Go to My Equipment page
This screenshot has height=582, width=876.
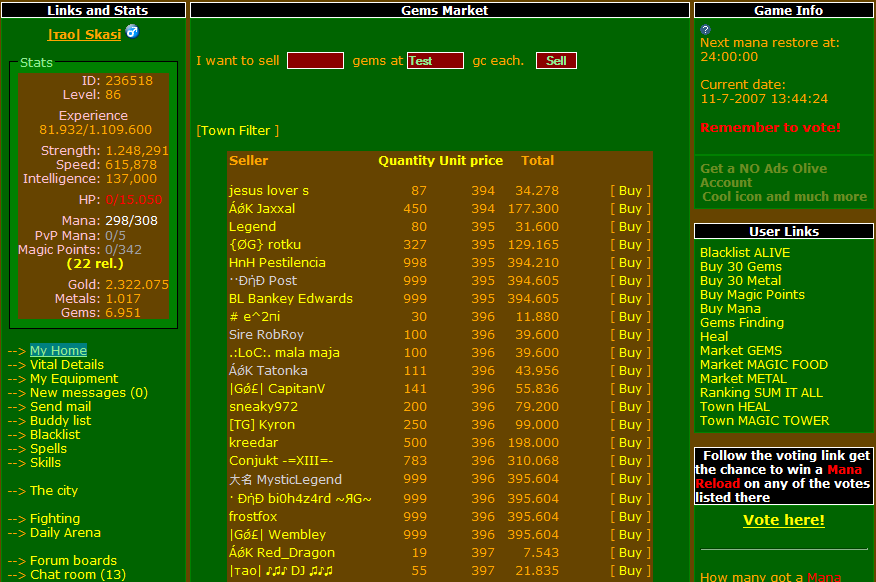coord(73,379)
